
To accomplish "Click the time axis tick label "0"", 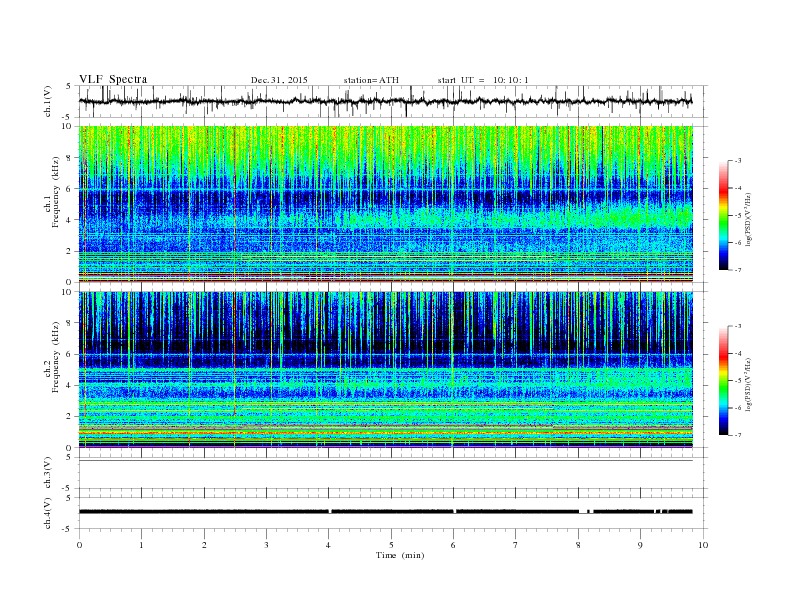I will coord(79,545).
